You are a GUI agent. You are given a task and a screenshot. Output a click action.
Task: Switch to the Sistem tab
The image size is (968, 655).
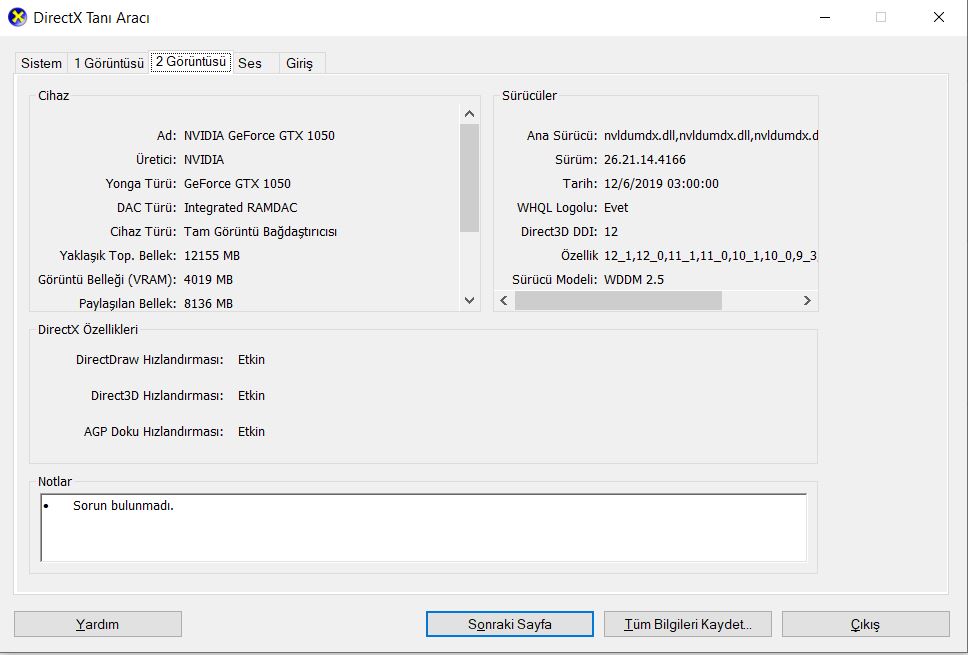41,63
